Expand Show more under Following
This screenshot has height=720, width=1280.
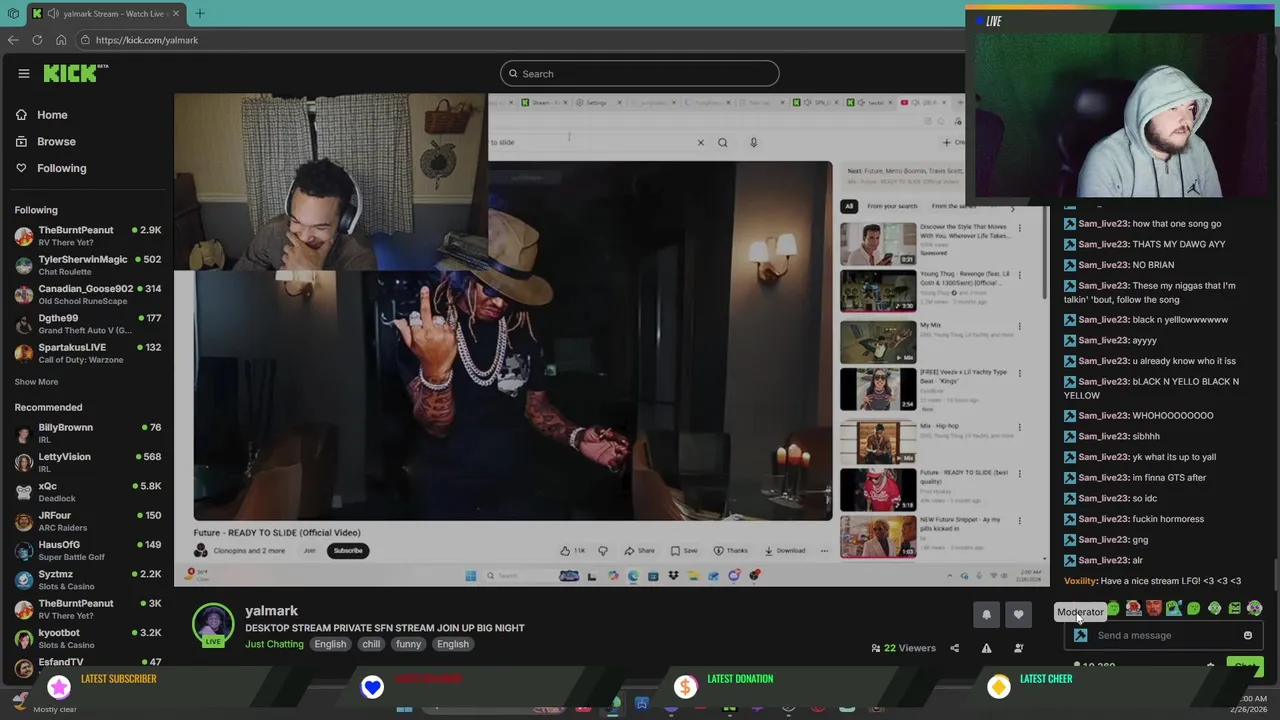tap(36, 382)
